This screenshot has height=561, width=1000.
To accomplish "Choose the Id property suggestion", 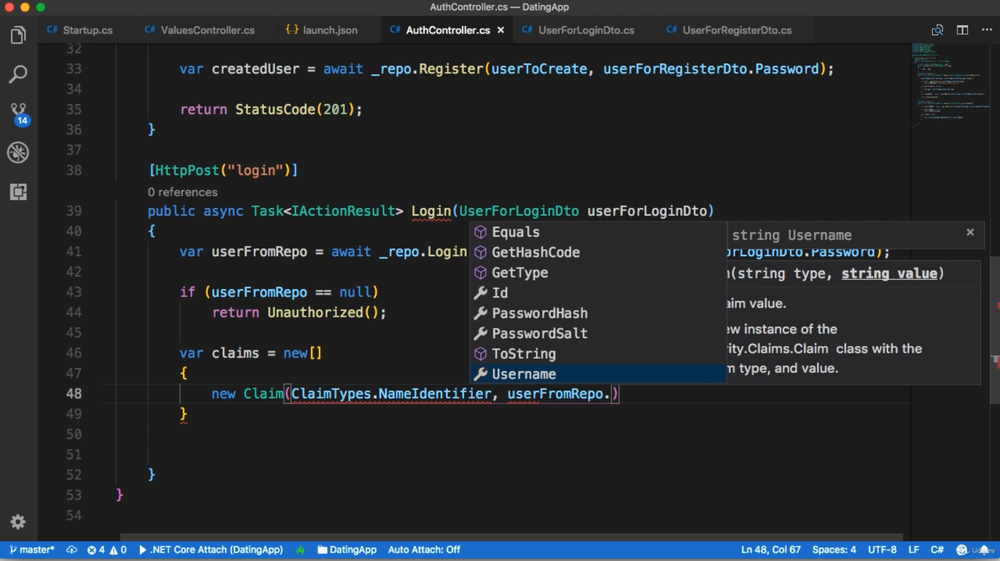I will click(x=598, y=293).
